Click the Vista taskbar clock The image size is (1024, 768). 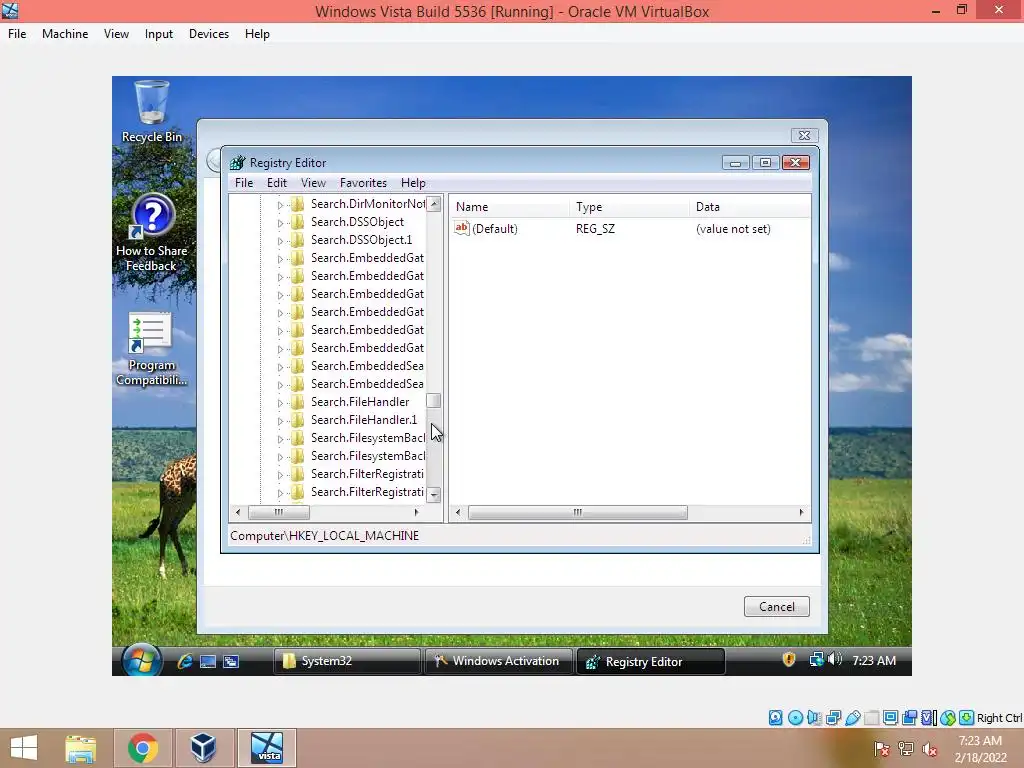[x=874, y=660]
